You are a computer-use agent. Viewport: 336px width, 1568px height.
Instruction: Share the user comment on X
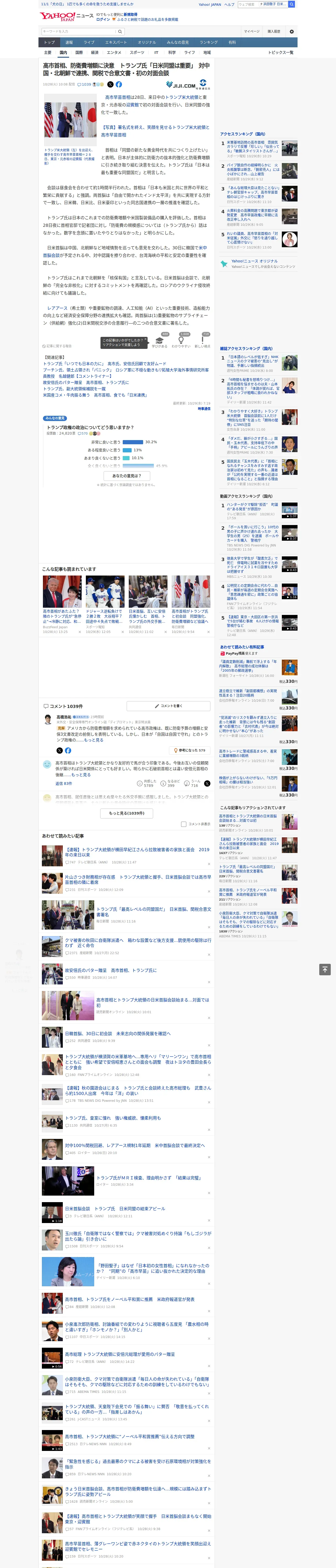[207, 783]
